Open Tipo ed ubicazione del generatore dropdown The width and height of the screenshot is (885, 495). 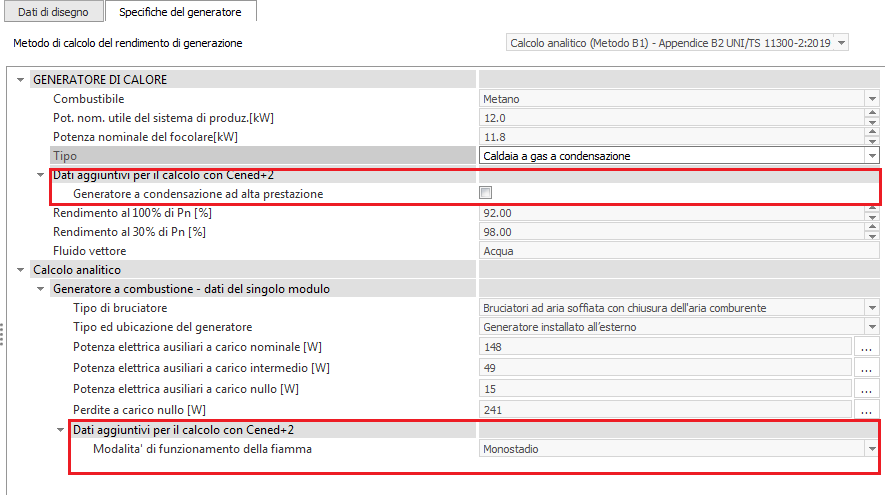872,327
